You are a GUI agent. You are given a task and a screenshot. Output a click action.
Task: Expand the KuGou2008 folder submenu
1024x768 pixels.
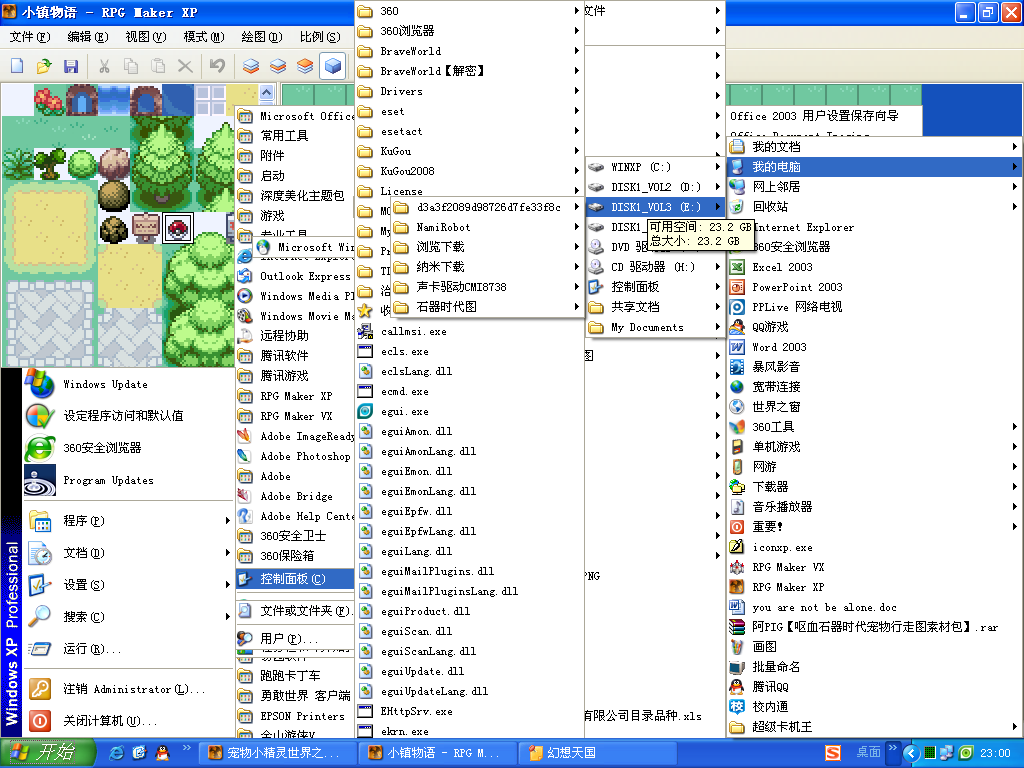(x=469, y=171)
